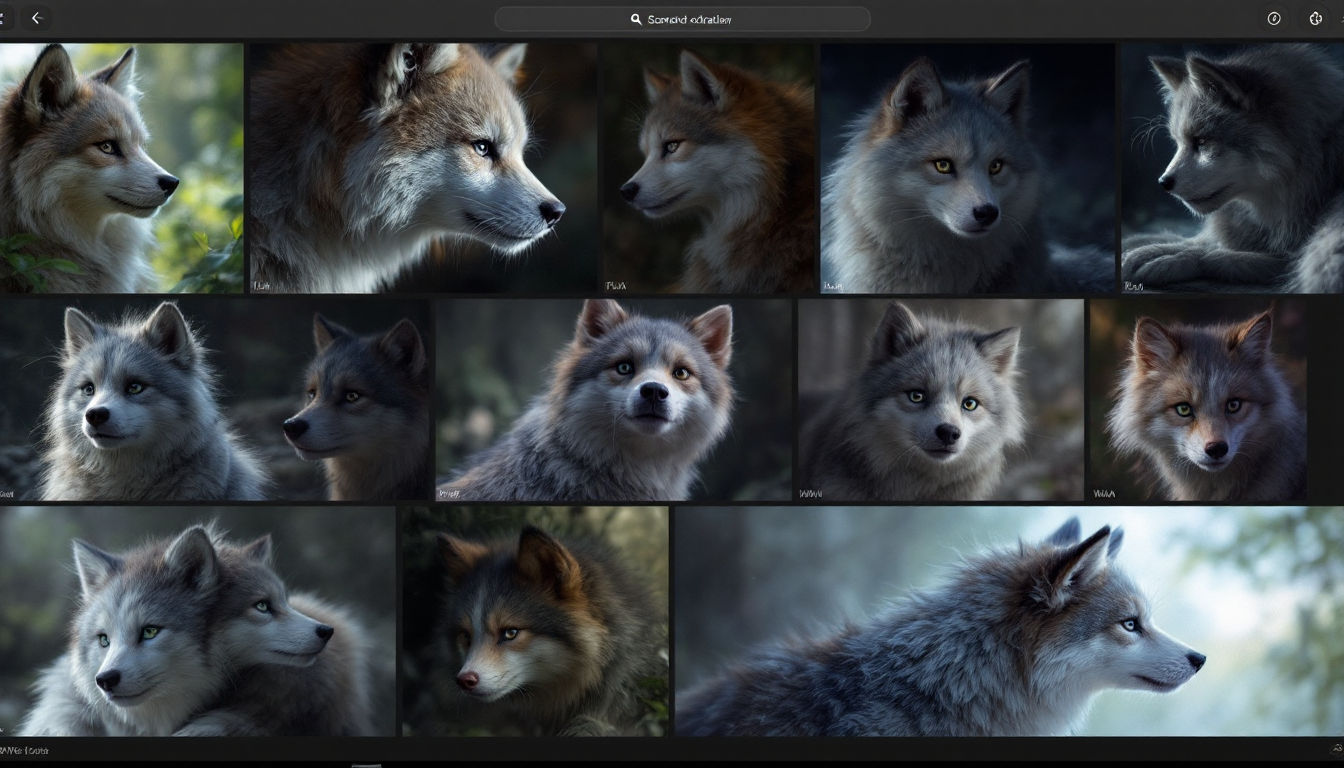Click the circular info icon at top right

[1274, 18]
